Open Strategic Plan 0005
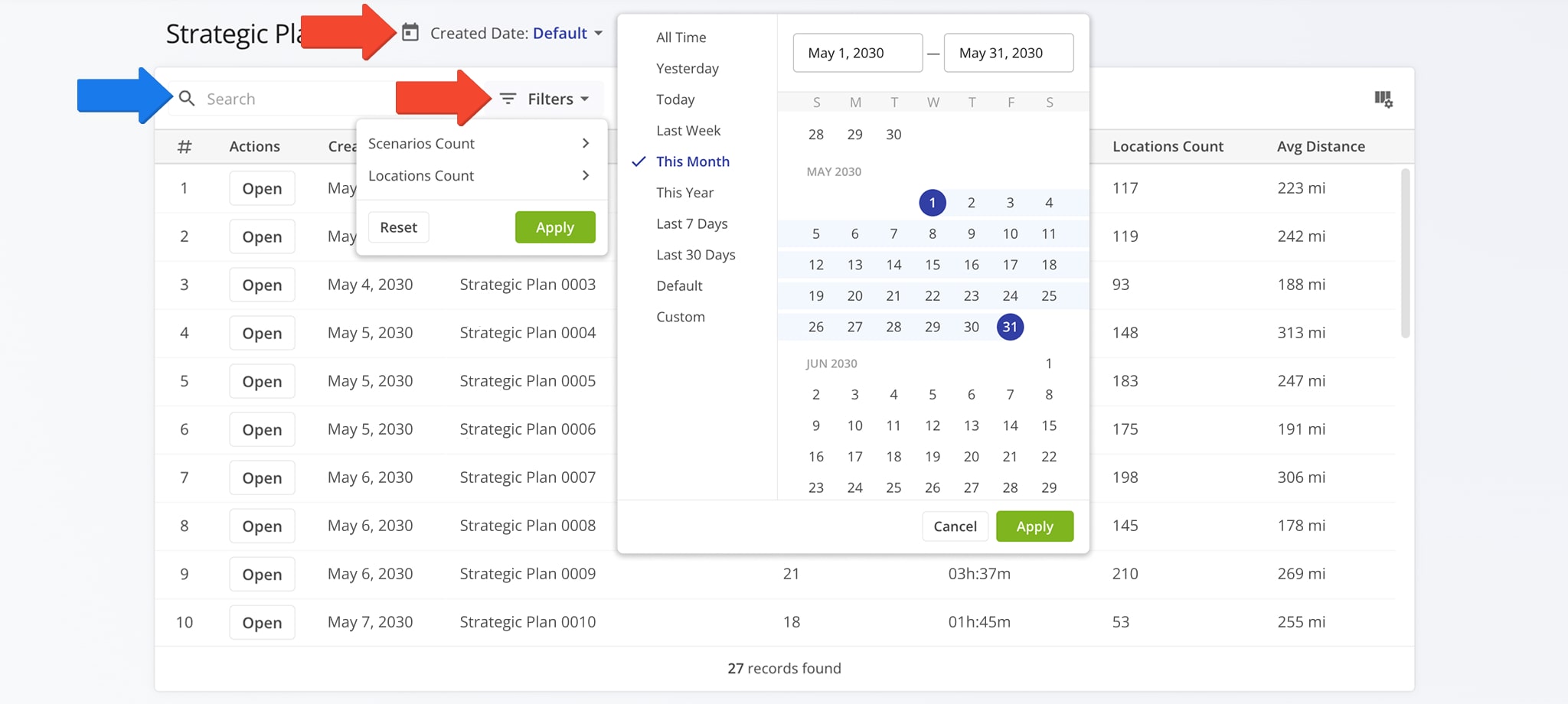Screen dimensions: 1568x704 262,381
